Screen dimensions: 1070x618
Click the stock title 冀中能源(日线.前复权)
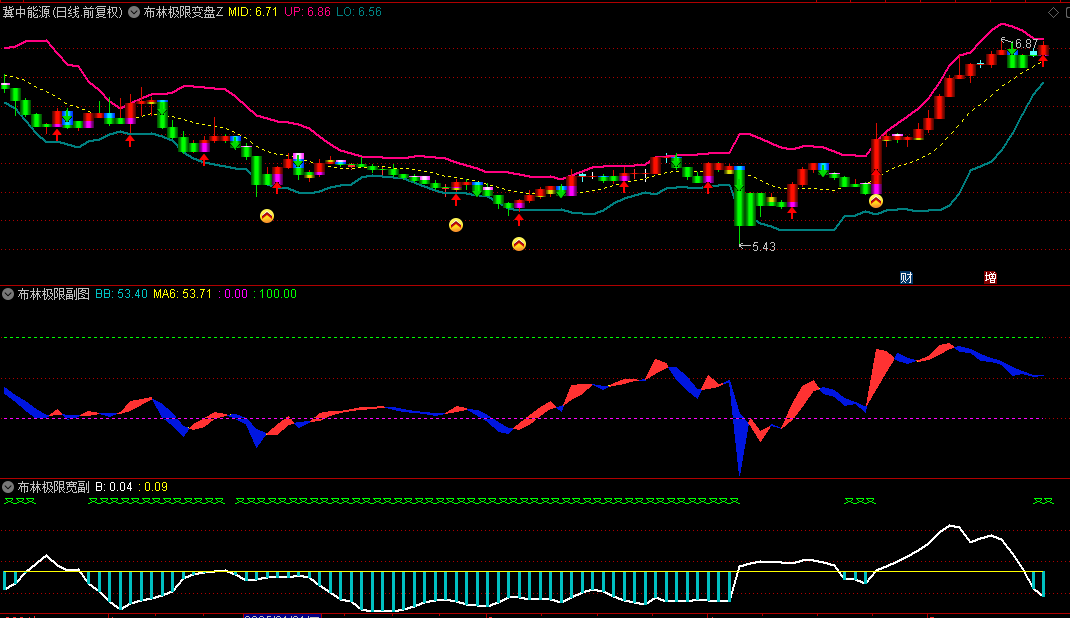click(x=63, y=12)
